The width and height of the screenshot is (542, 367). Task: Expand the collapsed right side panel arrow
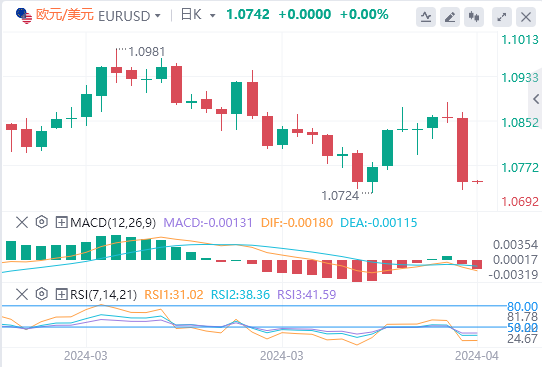click(536, 99)
